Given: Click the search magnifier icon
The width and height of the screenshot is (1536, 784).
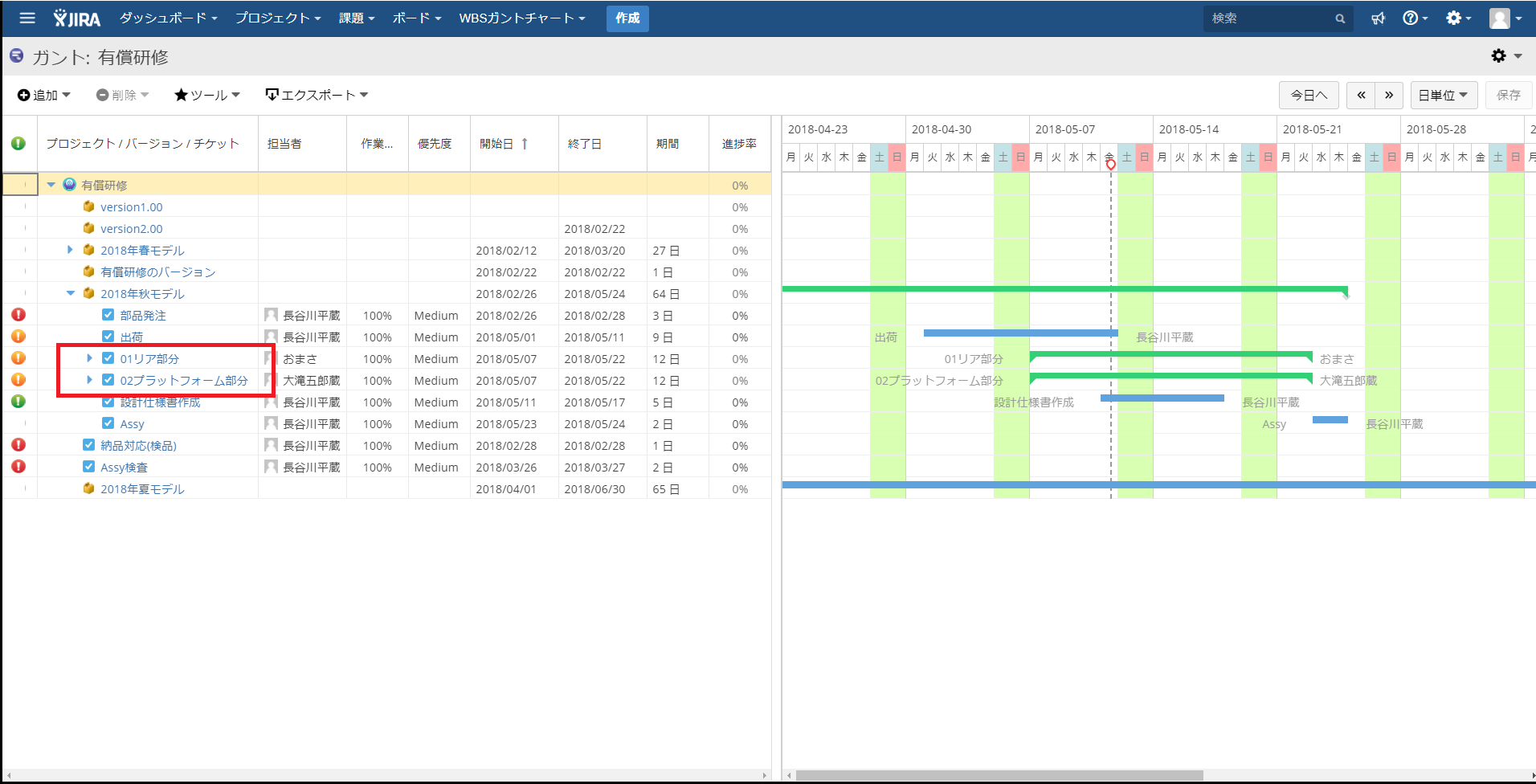Looking at the screenshot, I should click(1340, 18).
